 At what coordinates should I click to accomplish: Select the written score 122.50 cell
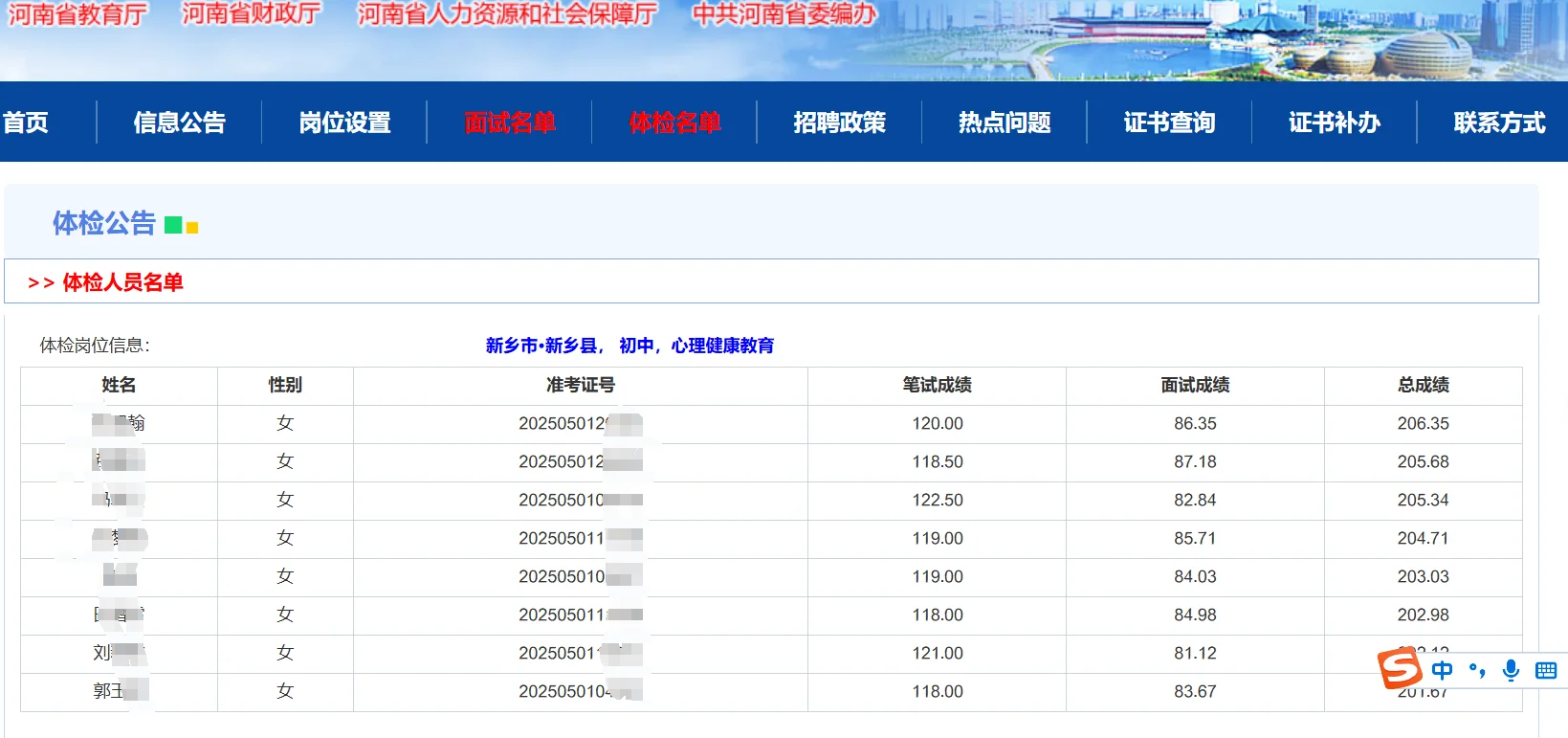[938, 500]
